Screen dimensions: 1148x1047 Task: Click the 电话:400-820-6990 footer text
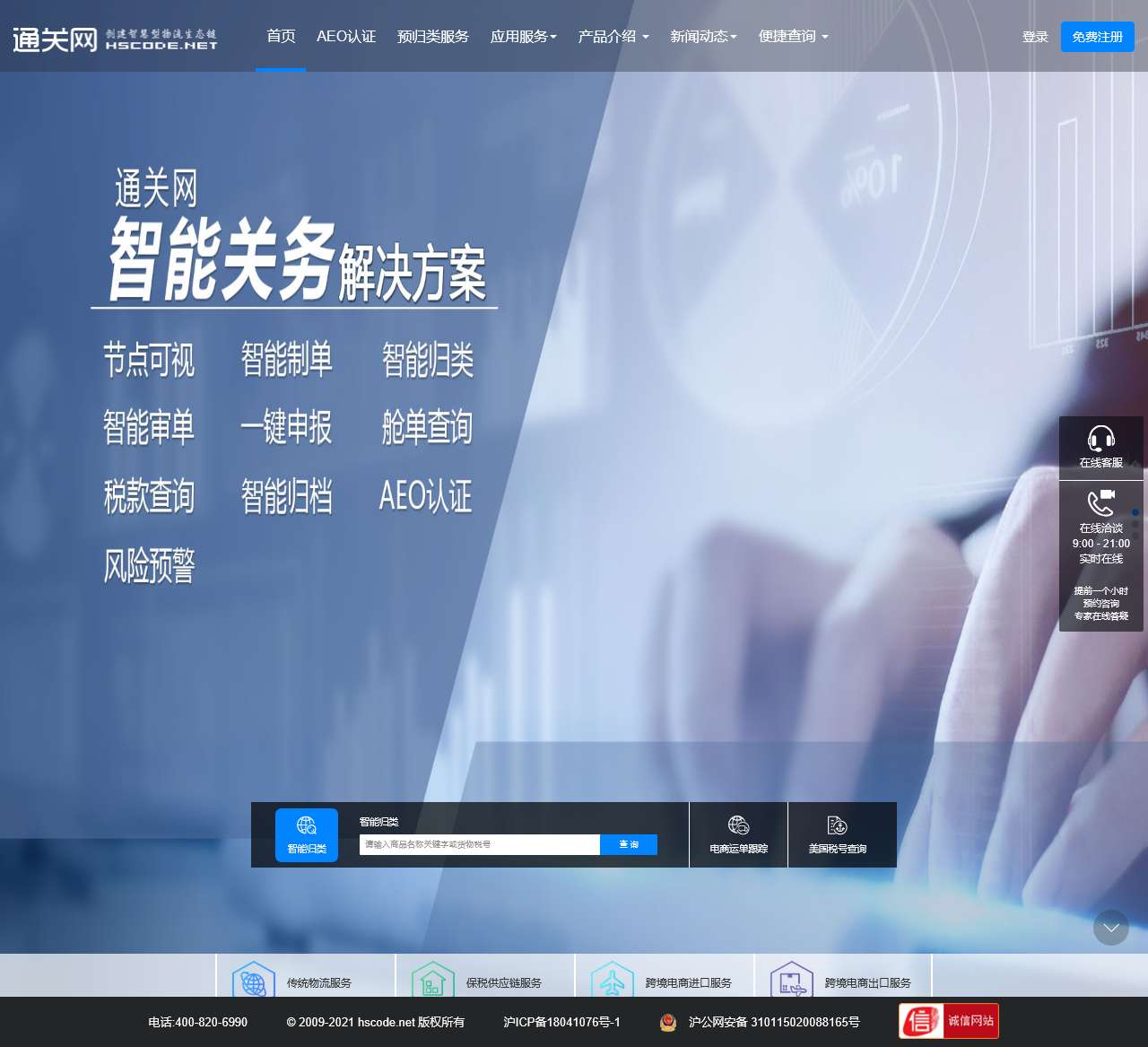tap(198, 1022)
